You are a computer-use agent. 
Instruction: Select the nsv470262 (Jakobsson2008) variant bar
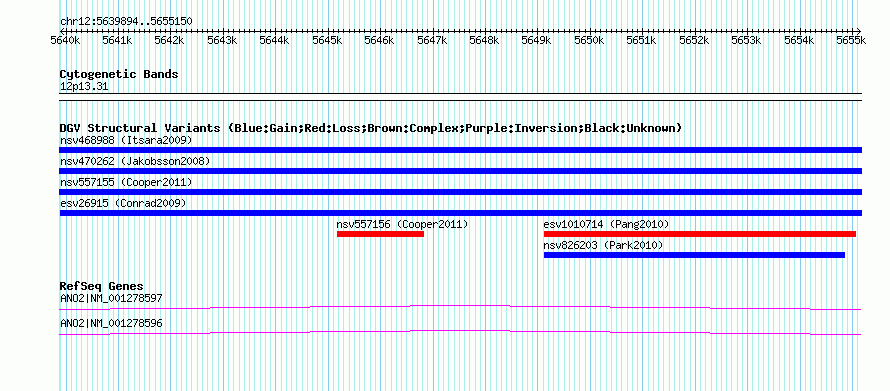(460, 171)
